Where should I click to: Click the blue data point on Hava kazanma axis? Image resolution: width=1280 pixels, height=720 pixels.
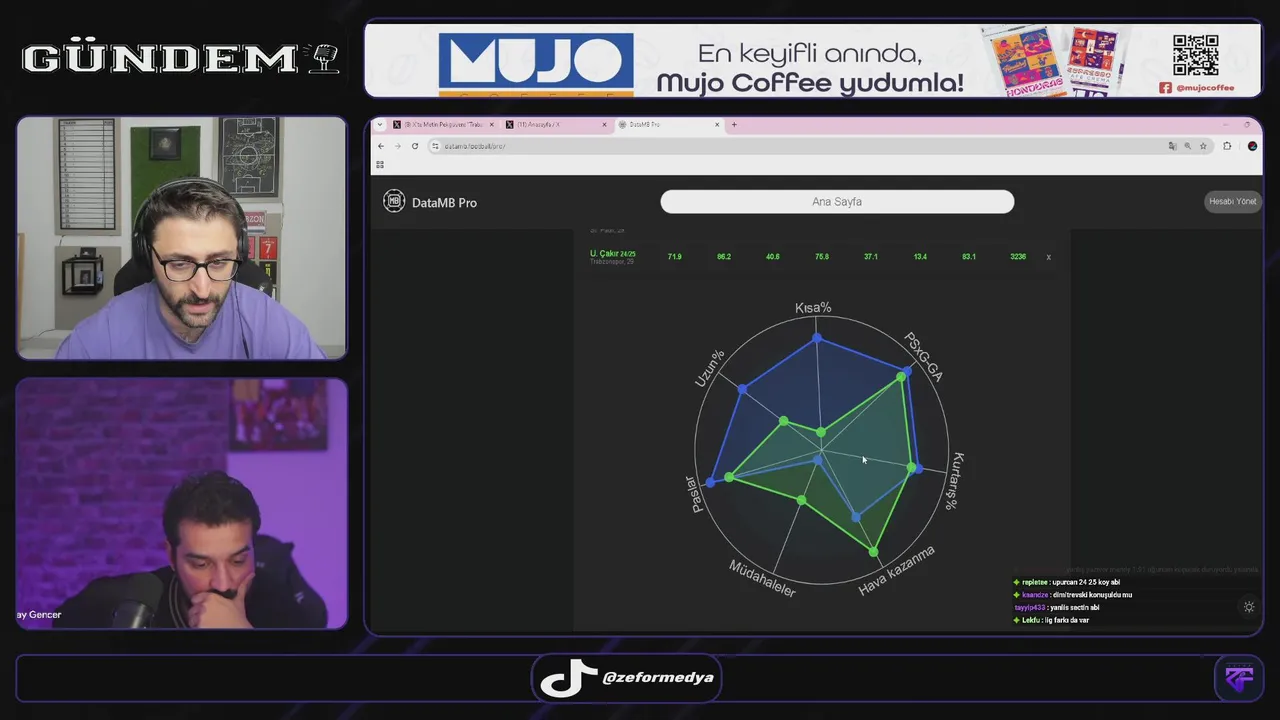click(x=855, y=516)
